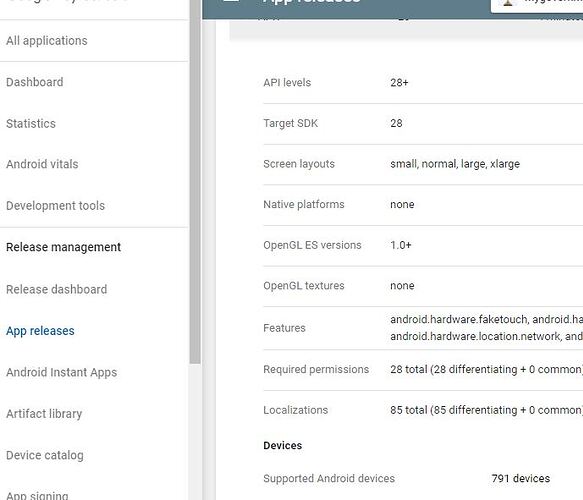The image size is (583, 500).
Task: Open All applications in sidebar
Action: click(x=46, y=41)
